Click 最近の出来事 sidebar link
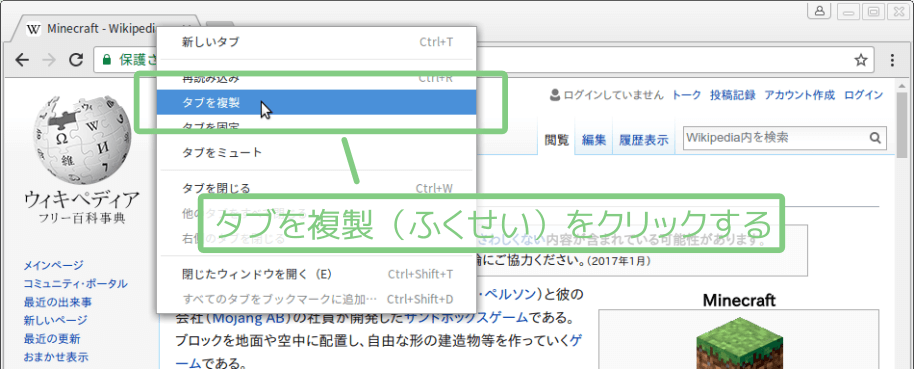This screenshot has height=369, width=914. pyautogui.click(x=58, y=303)
